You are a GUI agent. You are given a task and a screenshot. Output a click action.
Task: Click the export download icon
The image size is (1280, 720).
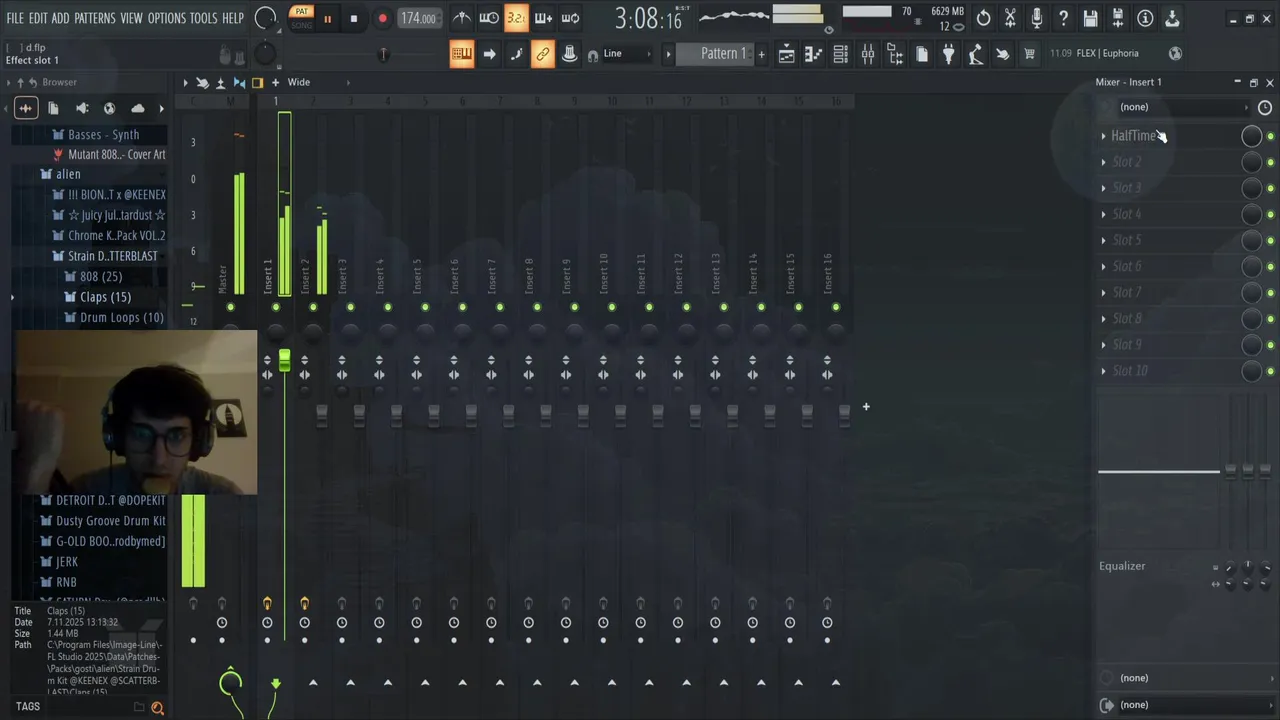click(1172, 18)
